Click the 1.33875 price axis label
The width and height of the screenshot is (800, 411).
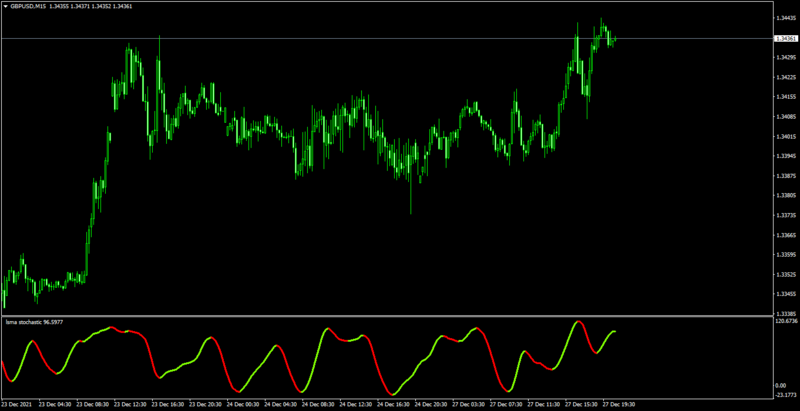point(786,176)
